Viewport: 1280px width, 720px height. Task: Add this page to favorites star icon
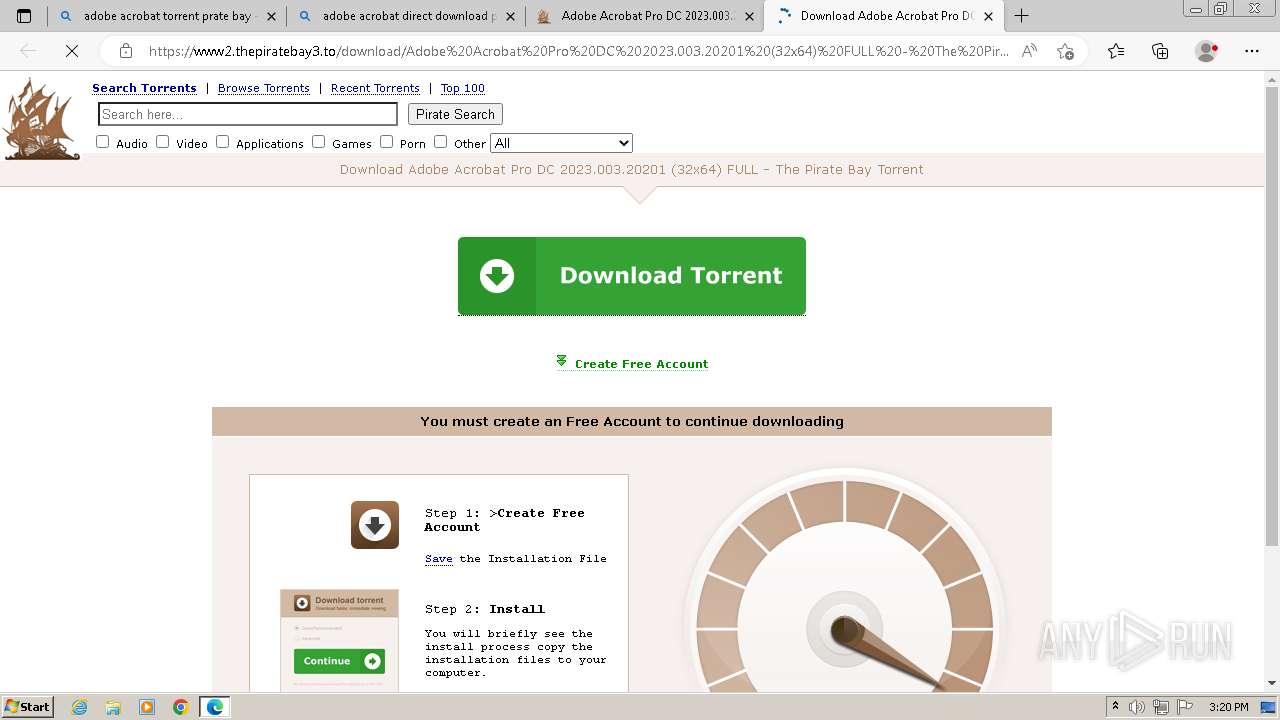pyautogui.click(x=1065, y=51)
